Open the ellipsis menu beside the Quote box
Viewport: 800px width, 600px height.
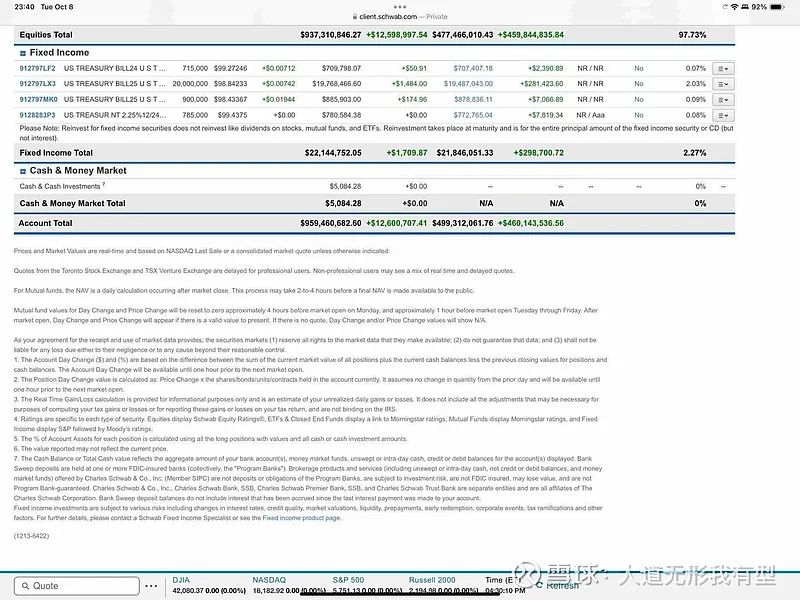[151, 586]
